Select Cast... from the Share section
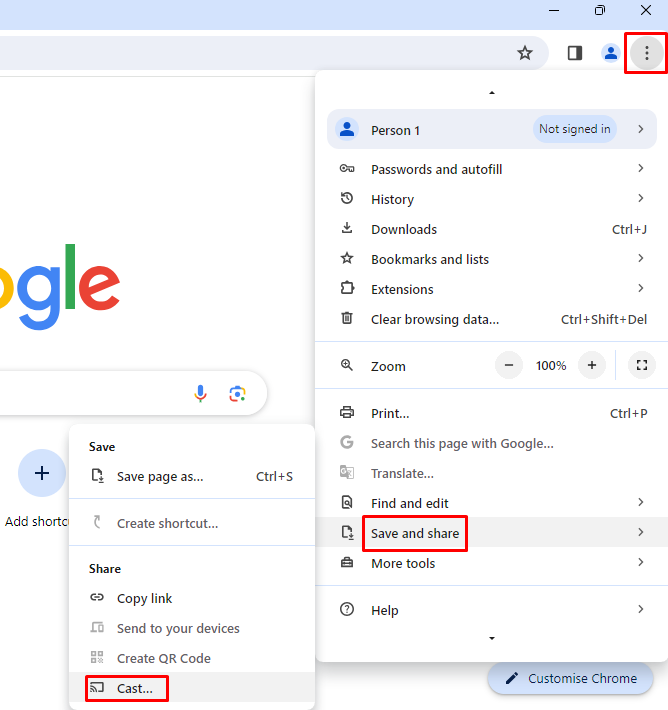 click(x=134, y=688)
